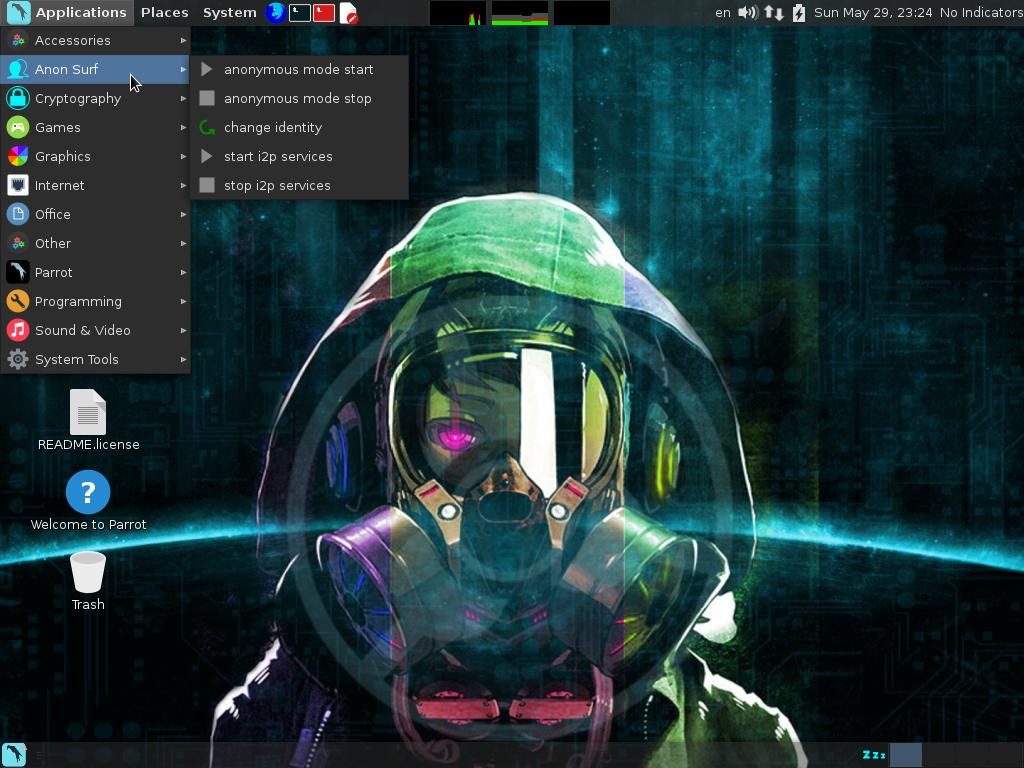
Task: Click the Parrot bird icon in the menu
Action: click(x=18, y=272)
